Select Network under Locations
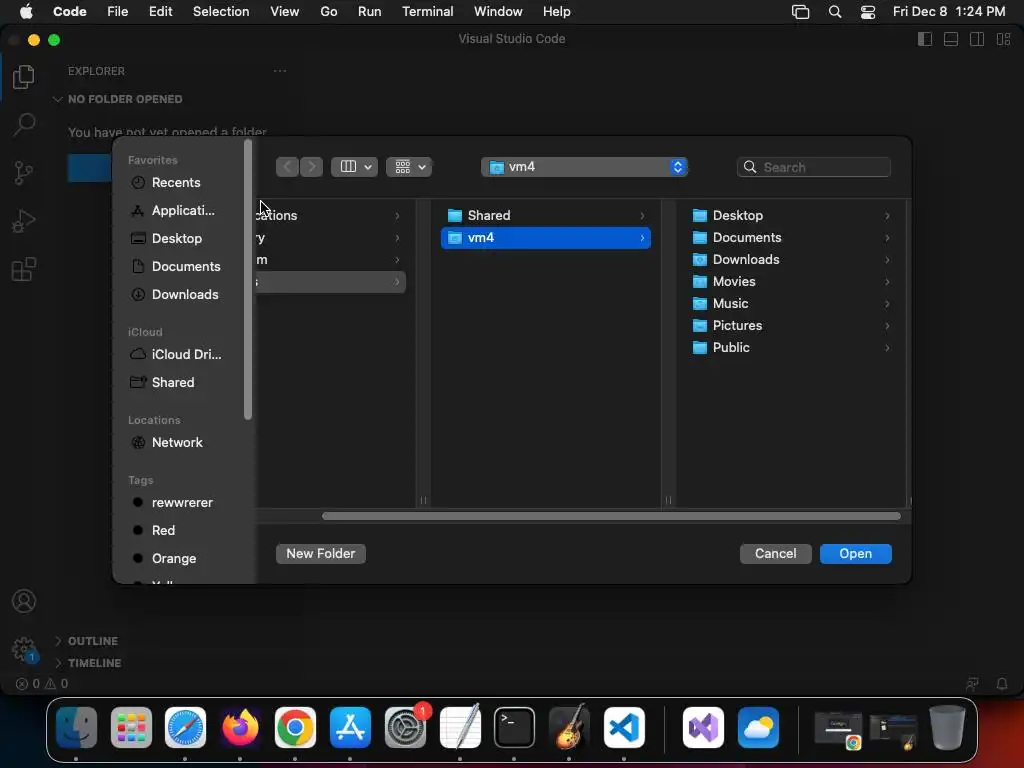Viewport: 1024px width, 768px height. tap(176, 442)
